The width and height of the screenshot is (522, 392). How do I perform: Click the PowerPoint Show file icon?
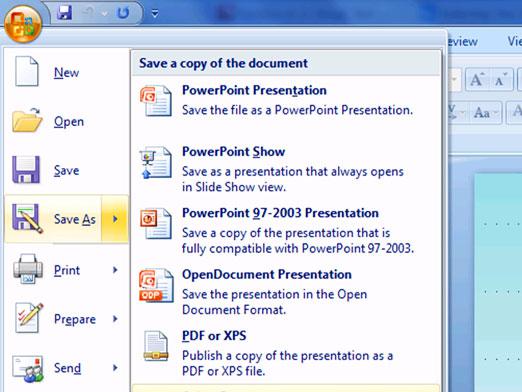pyautogui.click(x=156, y=163)
